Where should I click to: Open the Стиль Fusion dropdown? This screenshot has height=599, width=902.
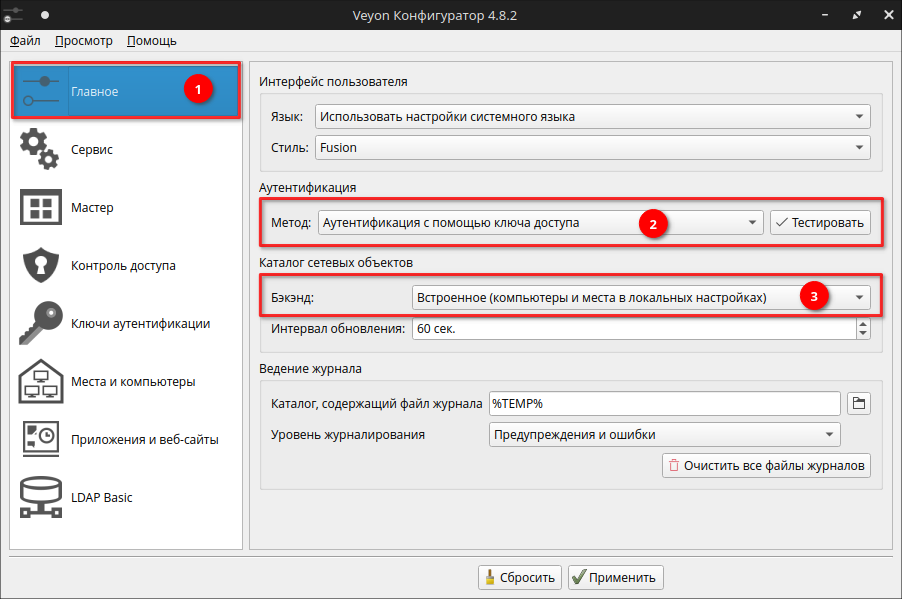(593, 148)
